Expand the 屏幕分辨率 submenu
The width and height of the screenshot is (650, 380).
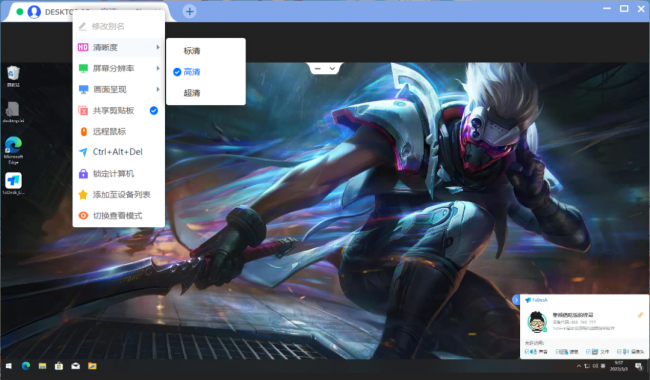click(x=119, y=68)
